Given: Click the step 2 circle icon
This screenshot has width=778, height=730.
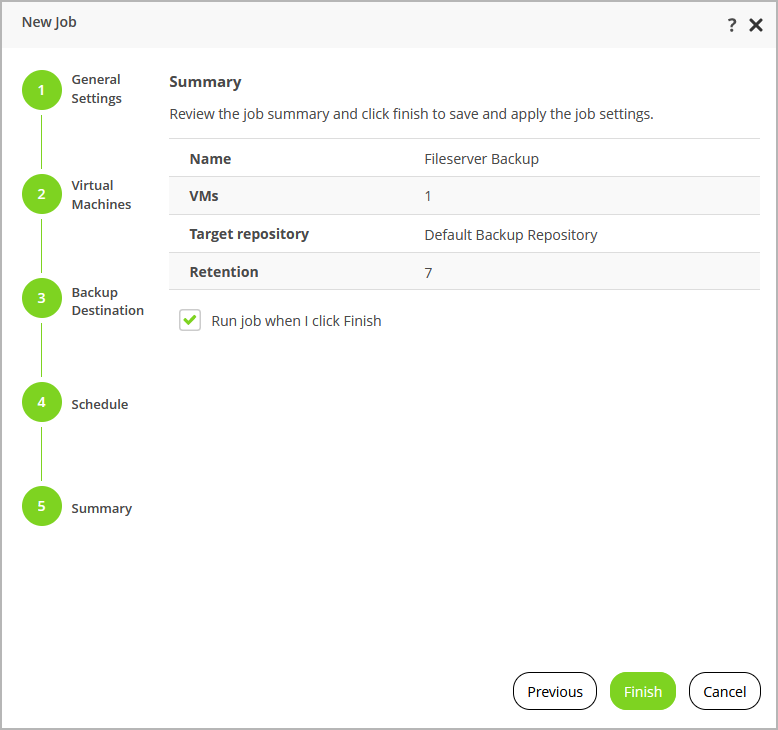Looking at the screenshot, I should click(x=41, y=194).
